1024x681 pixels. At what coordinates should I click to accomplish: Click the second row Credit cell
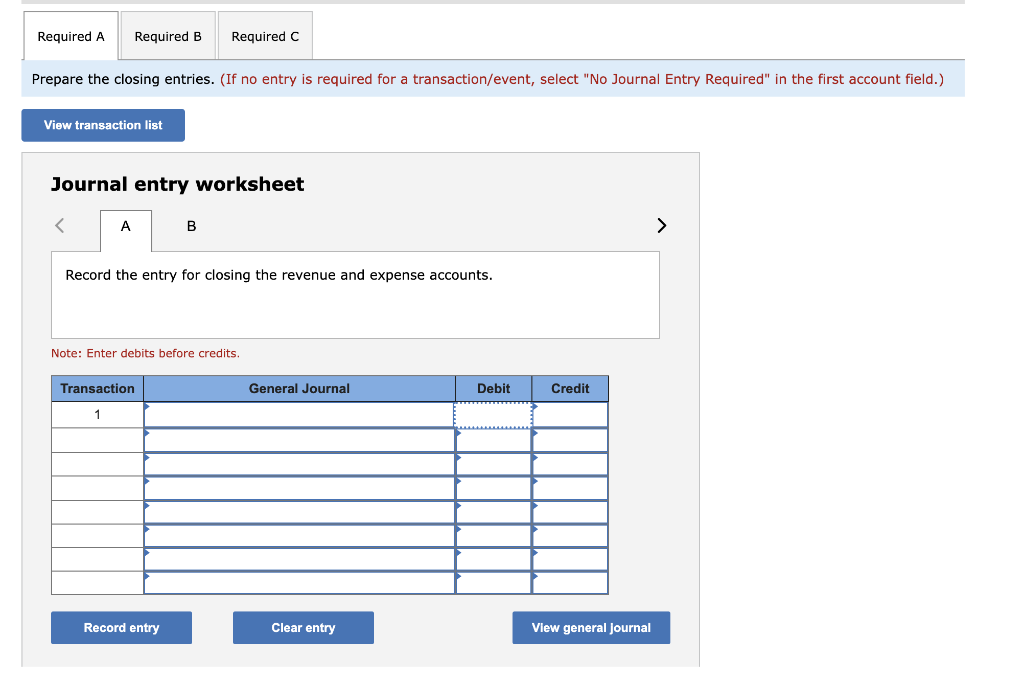570,440
